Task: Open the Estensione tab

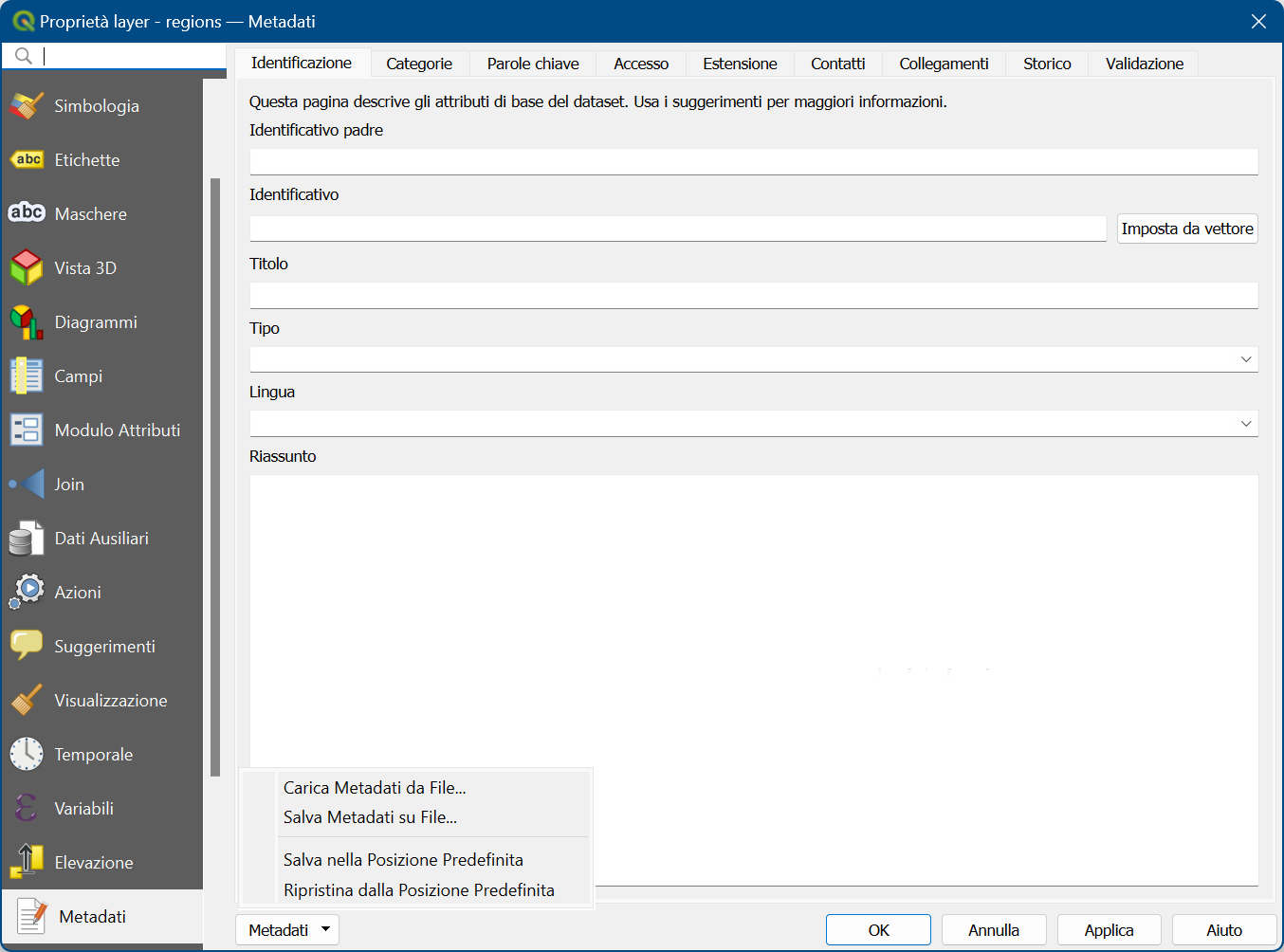Action: click(740, 64)
